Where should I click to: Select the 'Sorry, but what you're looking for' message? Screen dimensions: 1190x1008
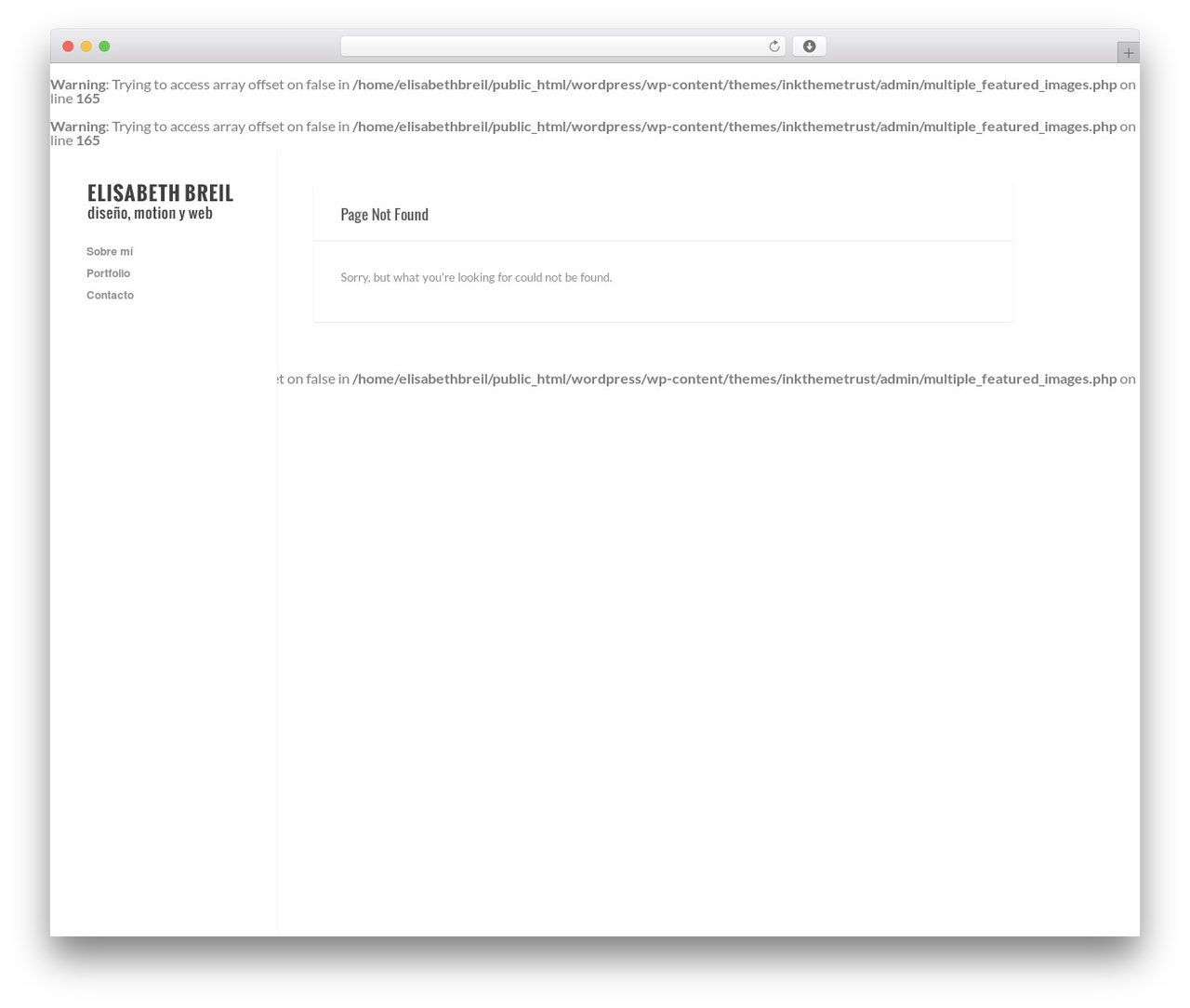pos(476,277)
